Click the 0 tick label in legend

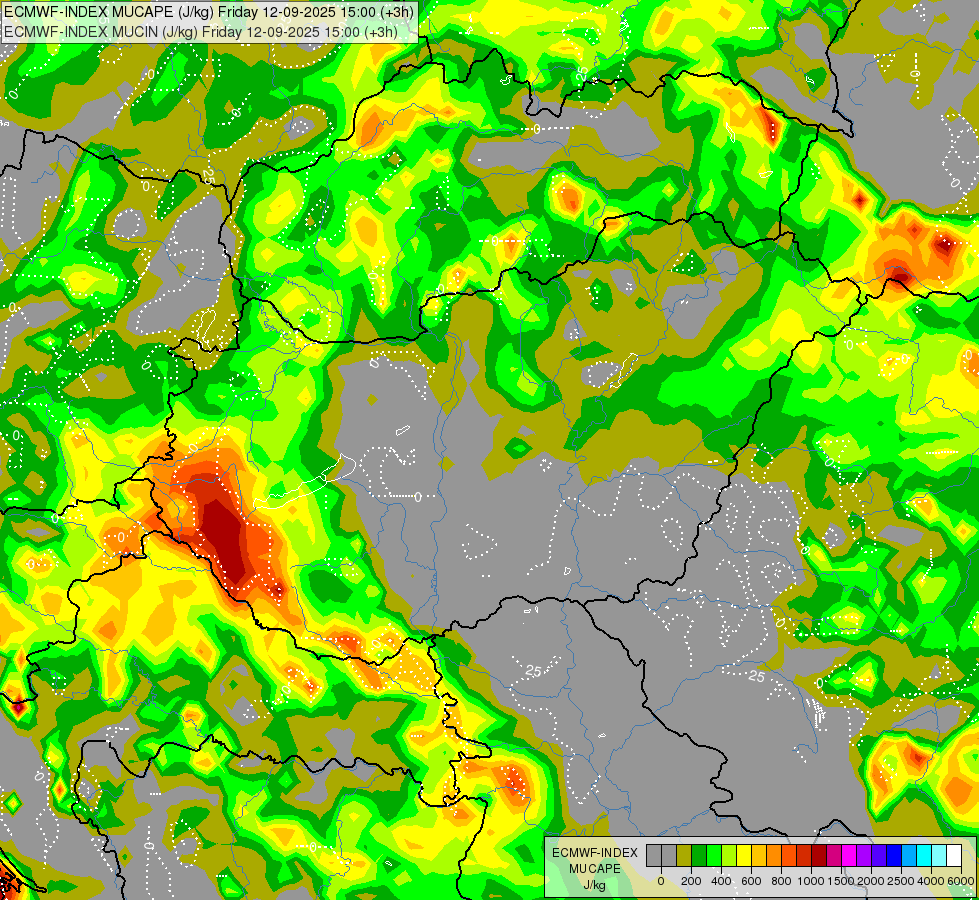pos(661,881)
